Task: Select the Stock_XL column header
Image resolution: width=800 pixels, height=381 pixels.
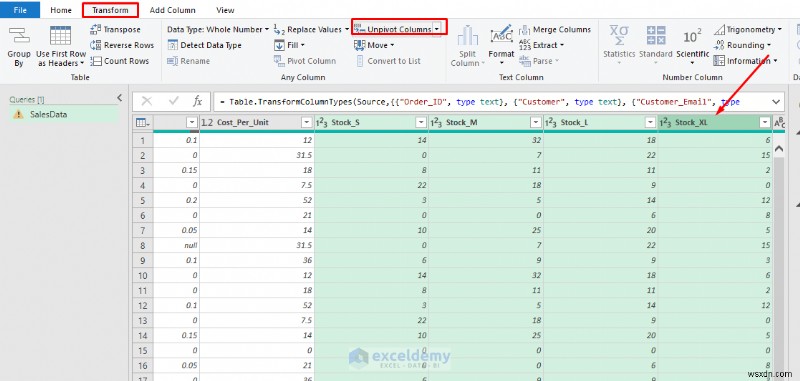Action: [715, 122]
